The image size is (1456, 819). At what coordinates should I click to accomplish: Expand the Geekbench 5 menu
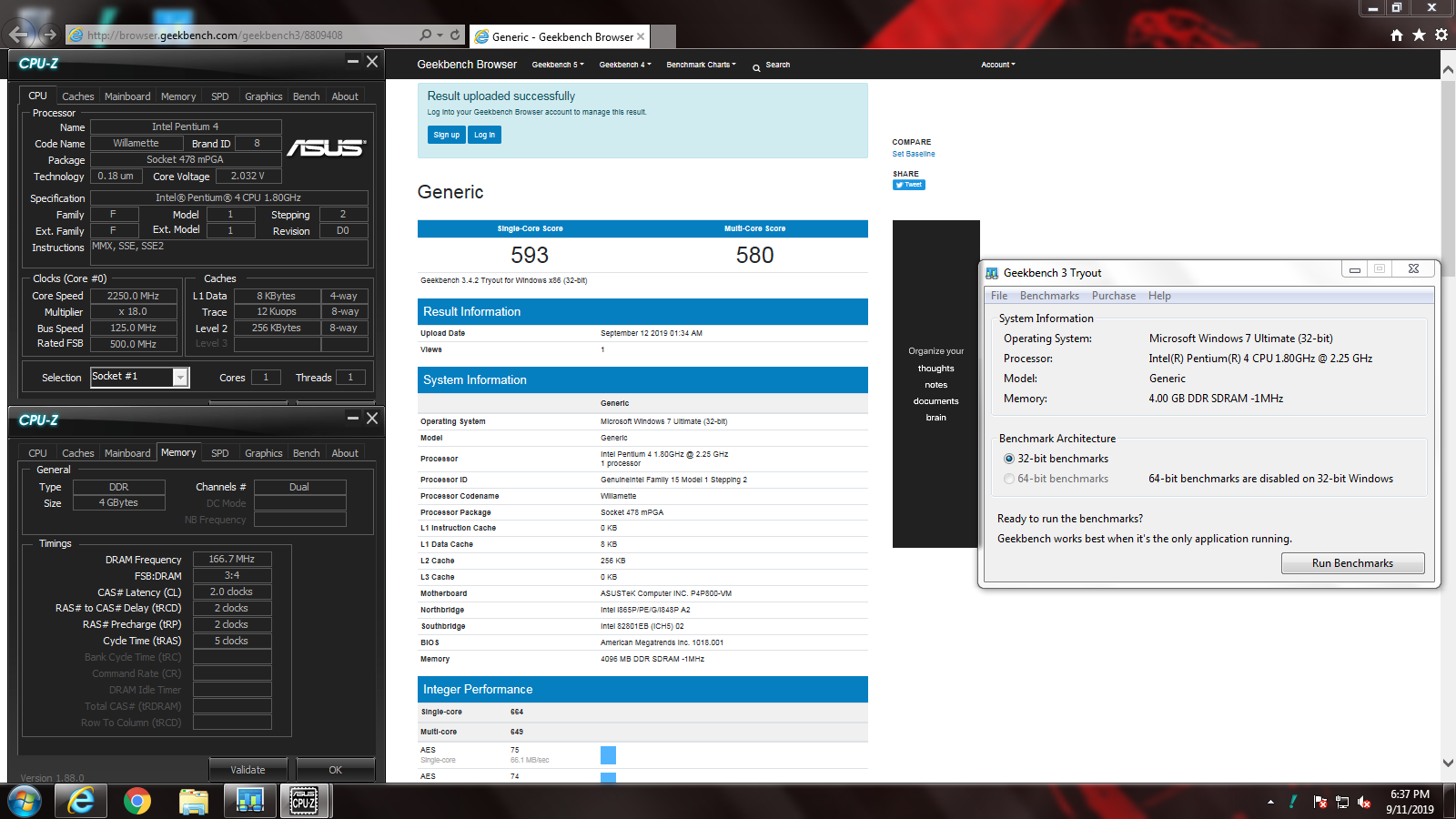click(558, 65)
